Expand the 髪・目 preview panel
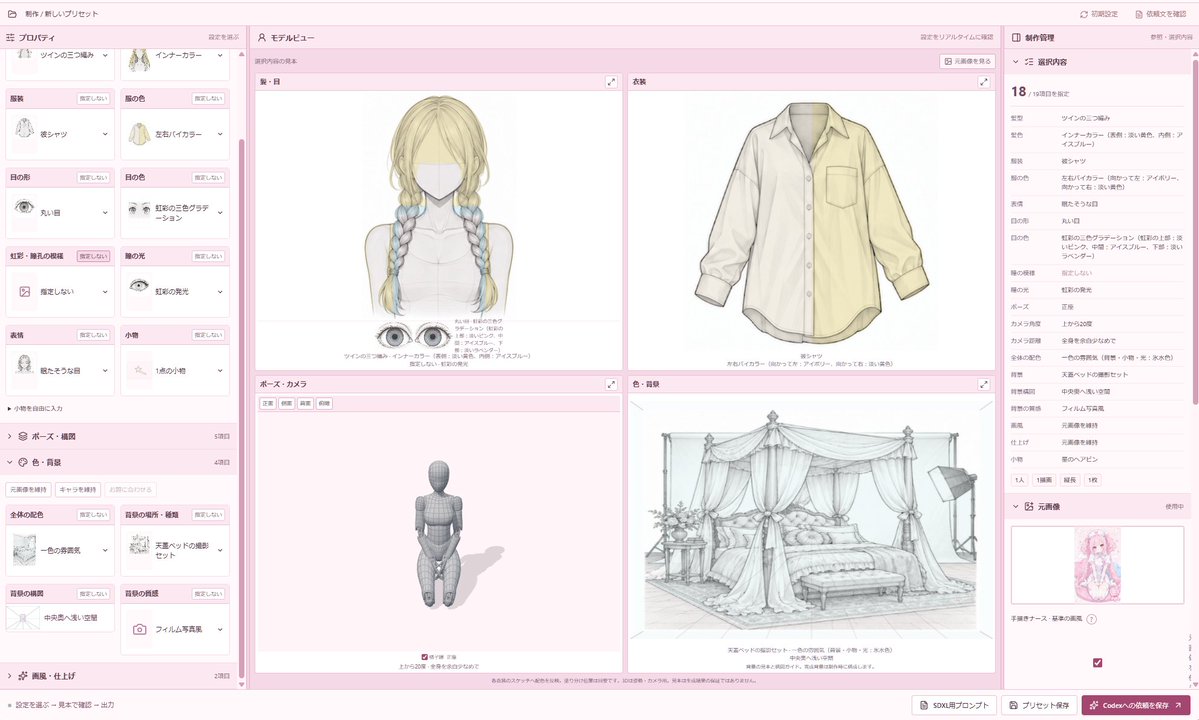The height and width of the screenshot is (720, 1199). (x=611, y=82)
